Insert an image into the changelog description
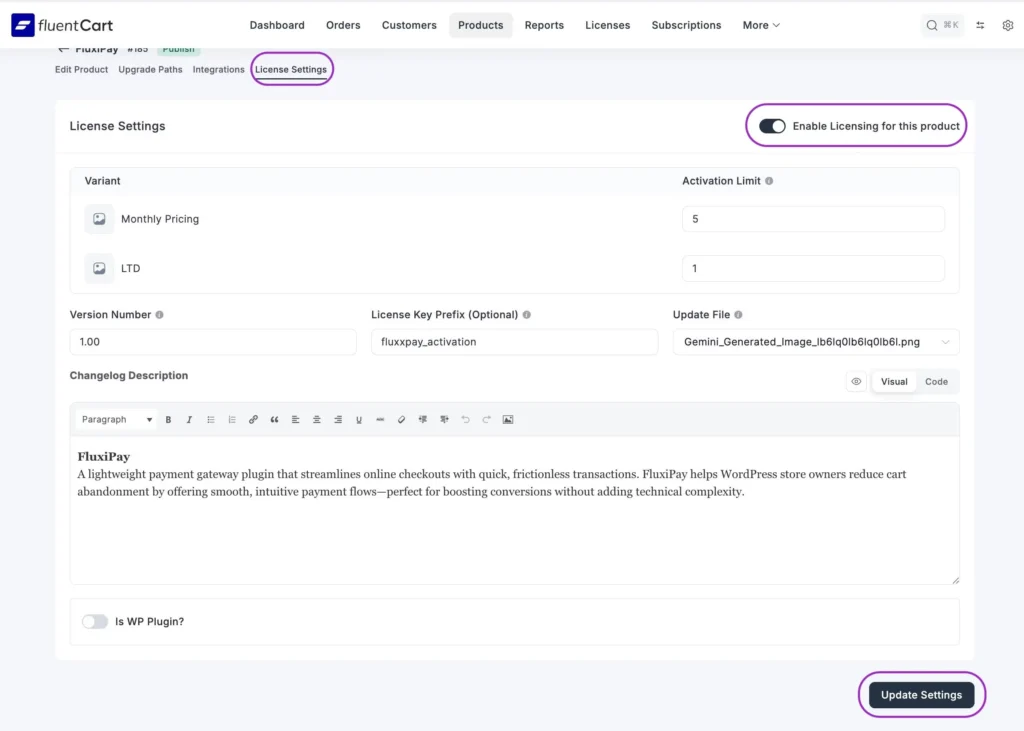Image resolution: width=1024 pixels, height=731 pixels. 508,419
